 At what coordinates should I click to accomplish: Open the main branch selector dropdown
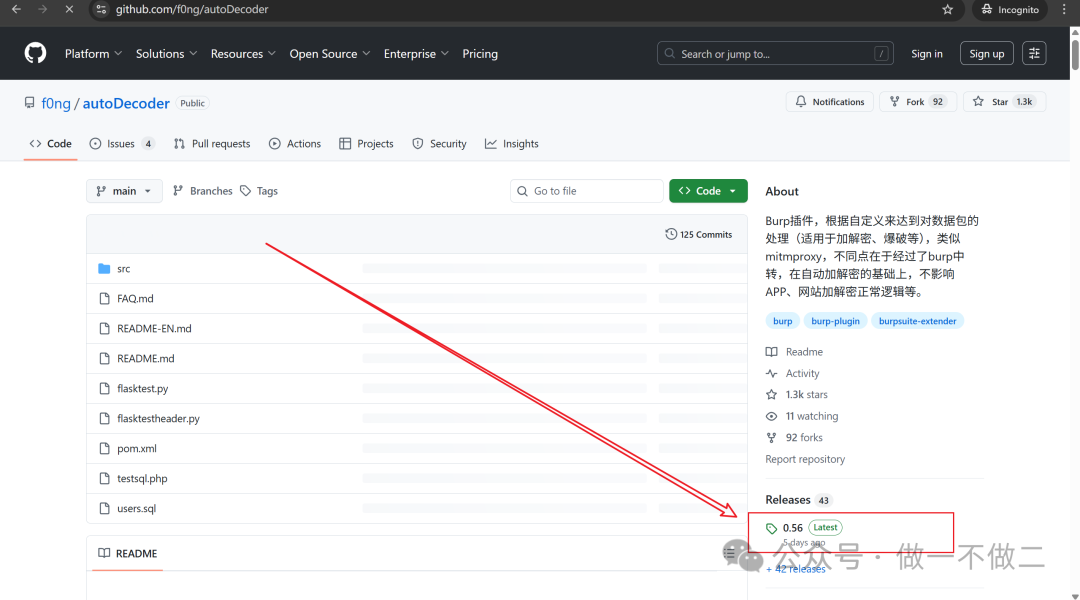[x=124, y=191]
